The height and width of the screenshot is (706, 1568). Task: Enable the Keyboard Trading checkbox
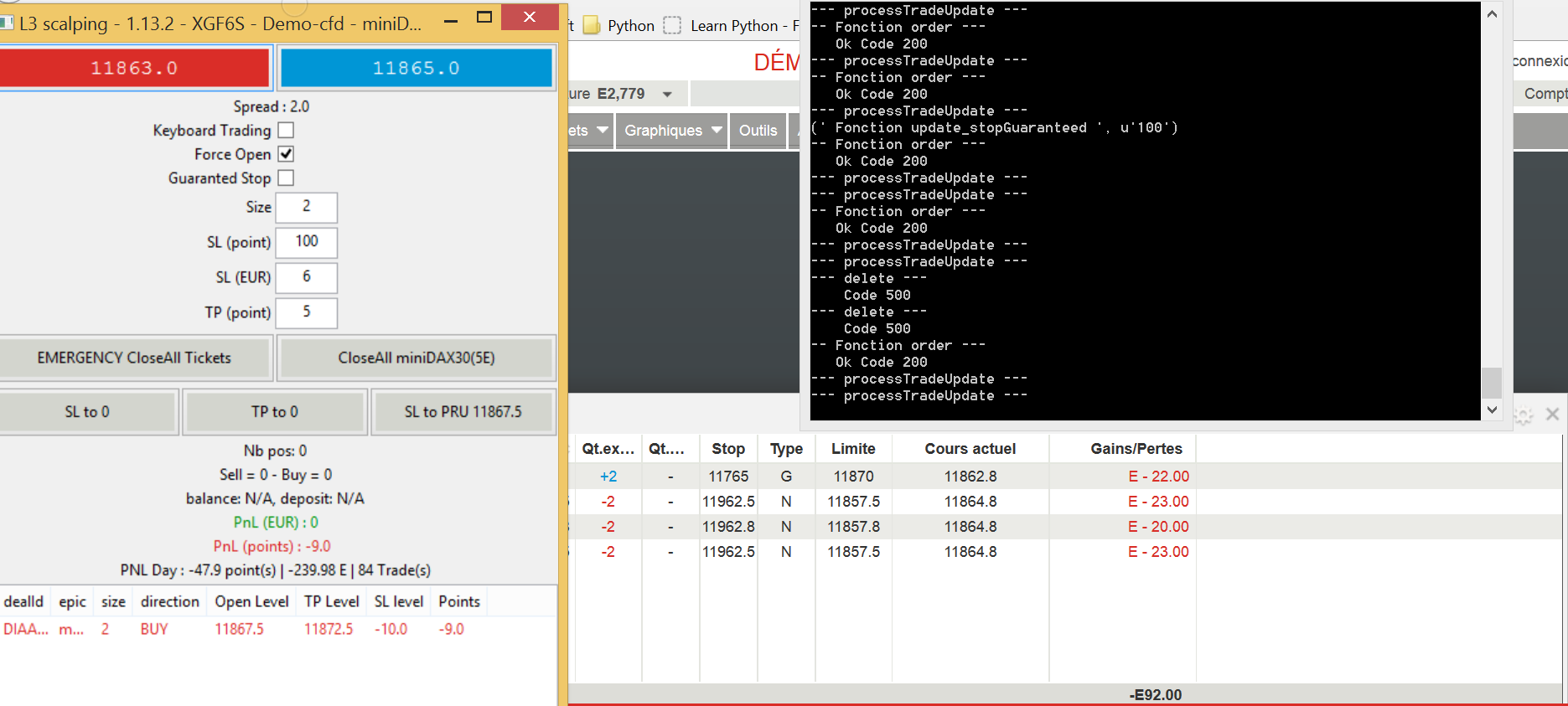coord(286,131)
